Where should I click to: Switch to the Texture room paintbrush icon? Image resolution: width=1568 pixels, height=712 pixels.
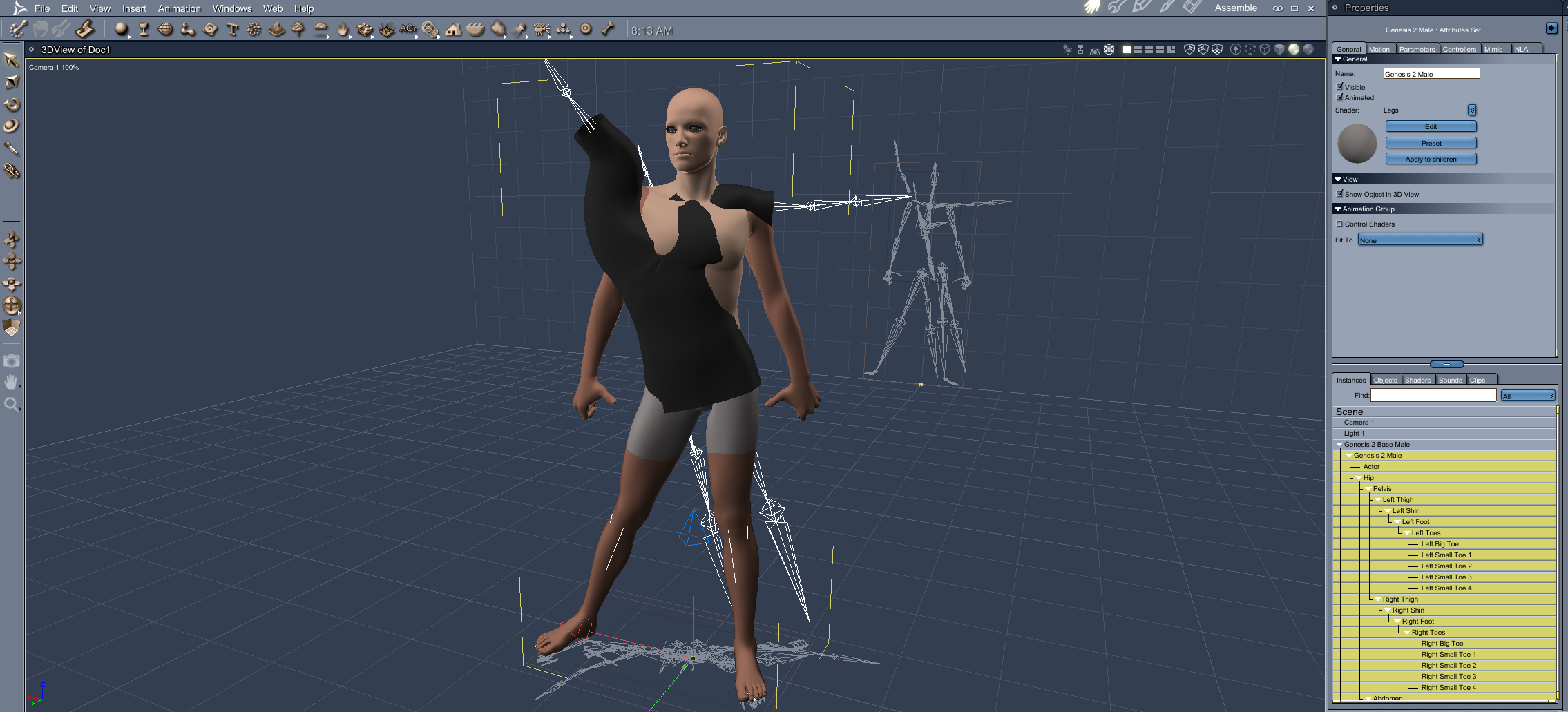[x=1167, y=8]
